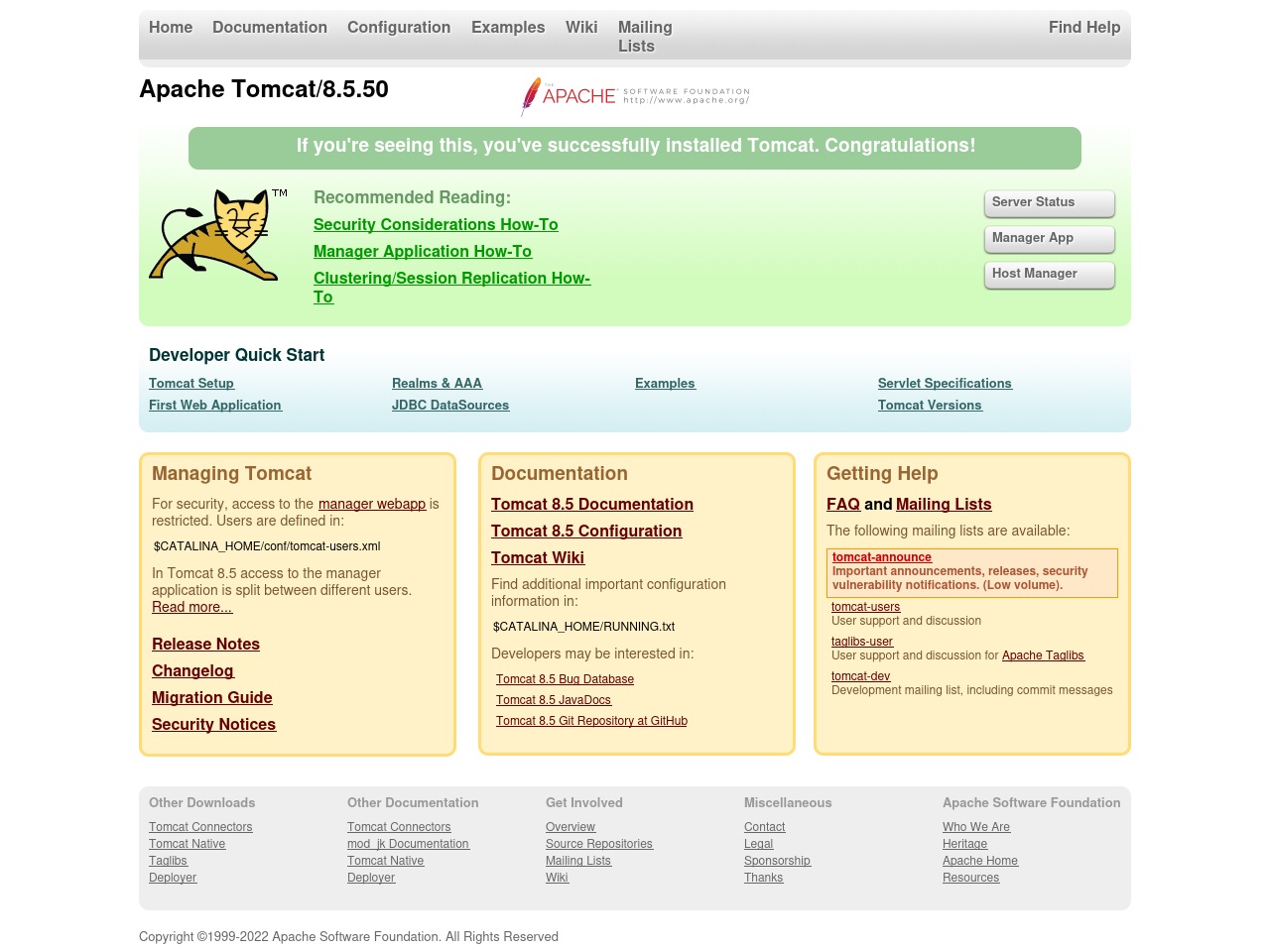Open the Home nav item

171,28
